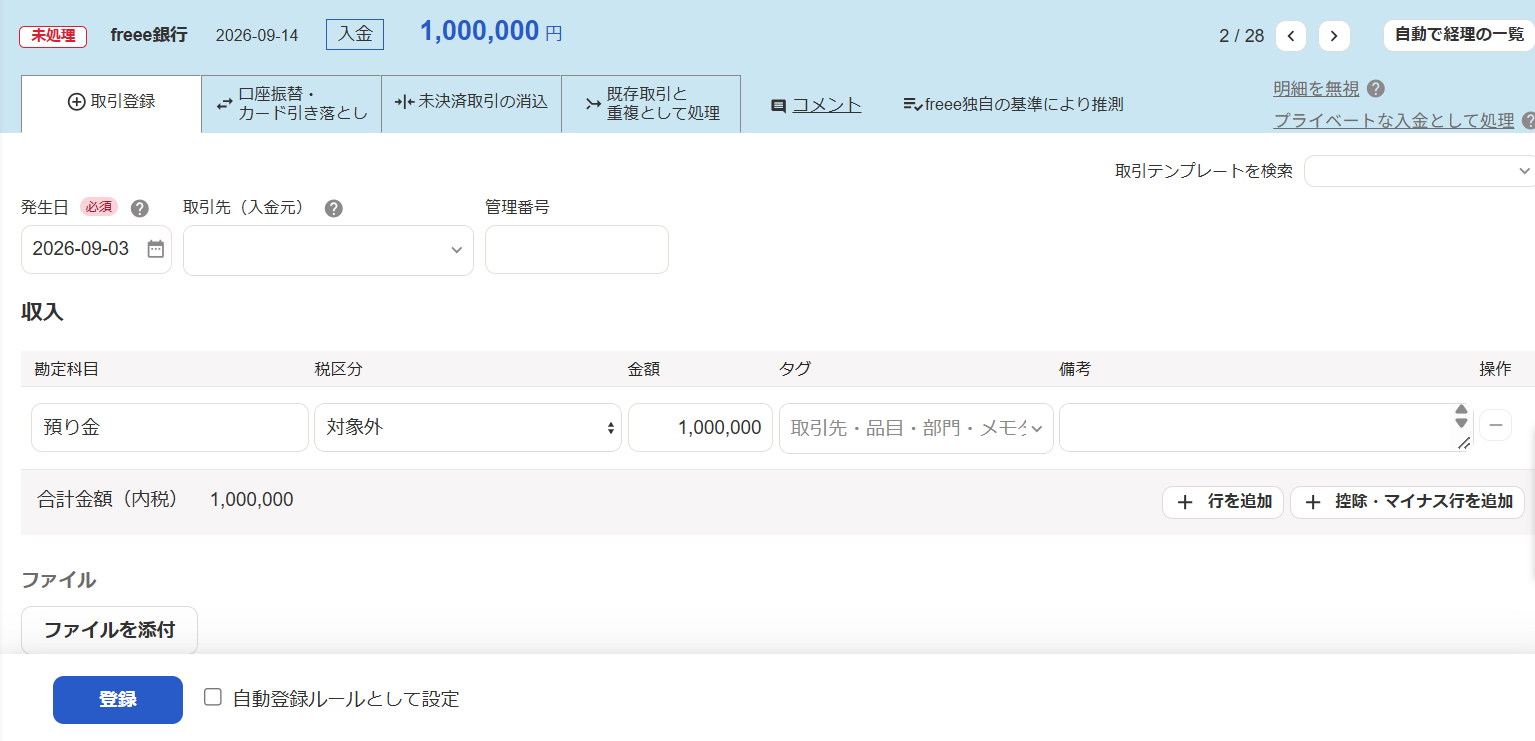Click 明細を無視 link

pyautogui.click(x=1316, y=89)
